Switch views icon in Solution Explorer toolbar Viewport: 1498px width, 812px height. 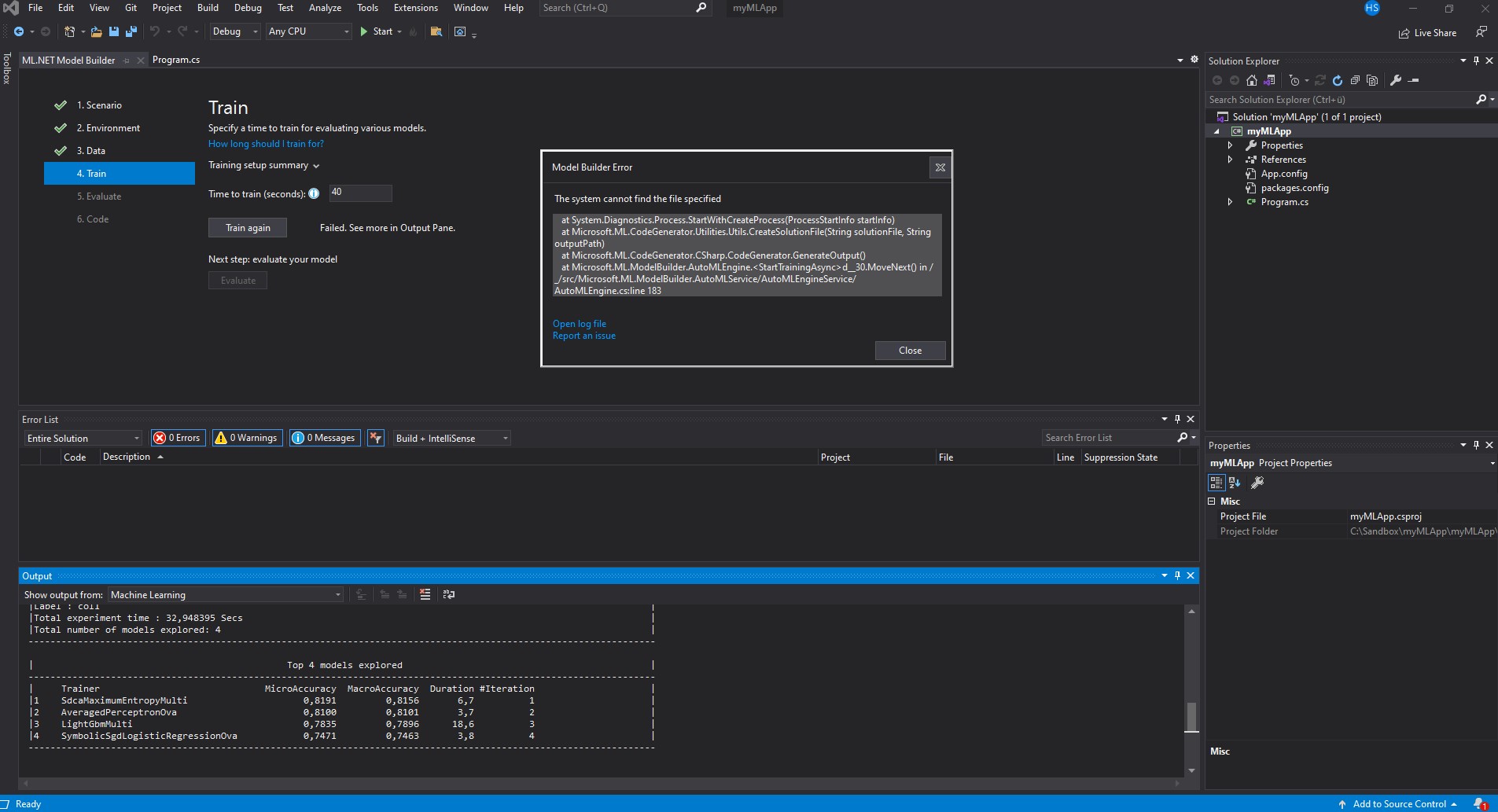coord(1269,80)
